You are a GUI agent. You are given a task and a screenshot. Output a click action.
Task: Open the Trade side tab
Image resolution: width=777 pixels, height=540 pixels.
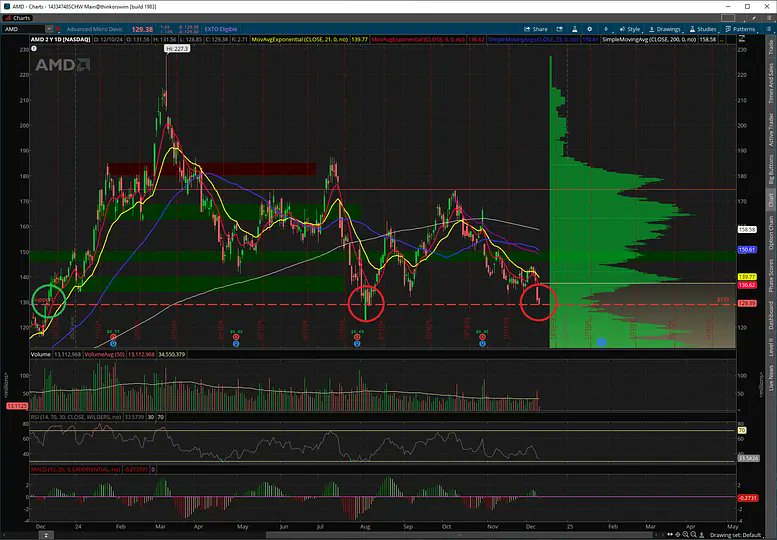coord(771,47)
